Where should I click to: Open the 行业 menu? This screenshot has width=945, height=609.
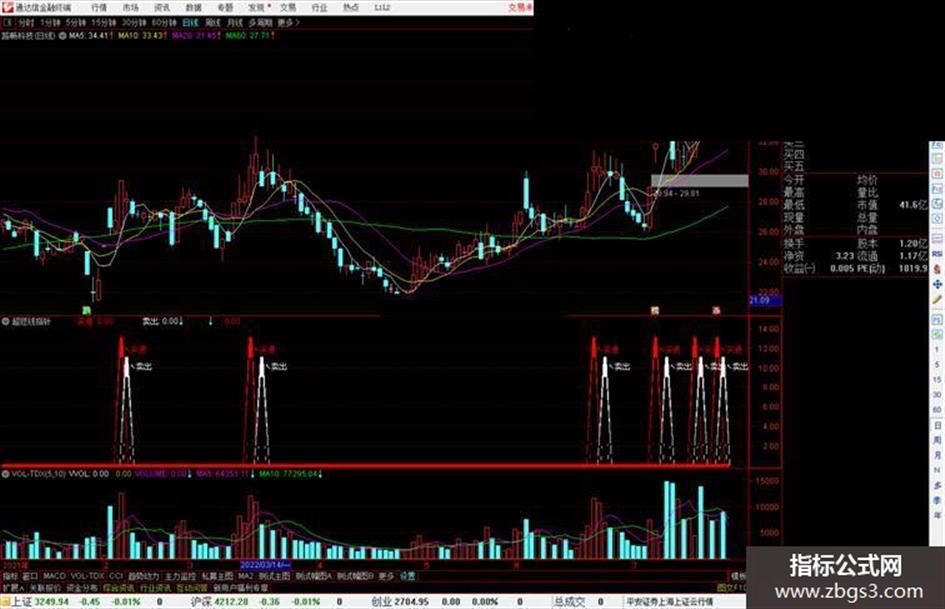(319, 7)
